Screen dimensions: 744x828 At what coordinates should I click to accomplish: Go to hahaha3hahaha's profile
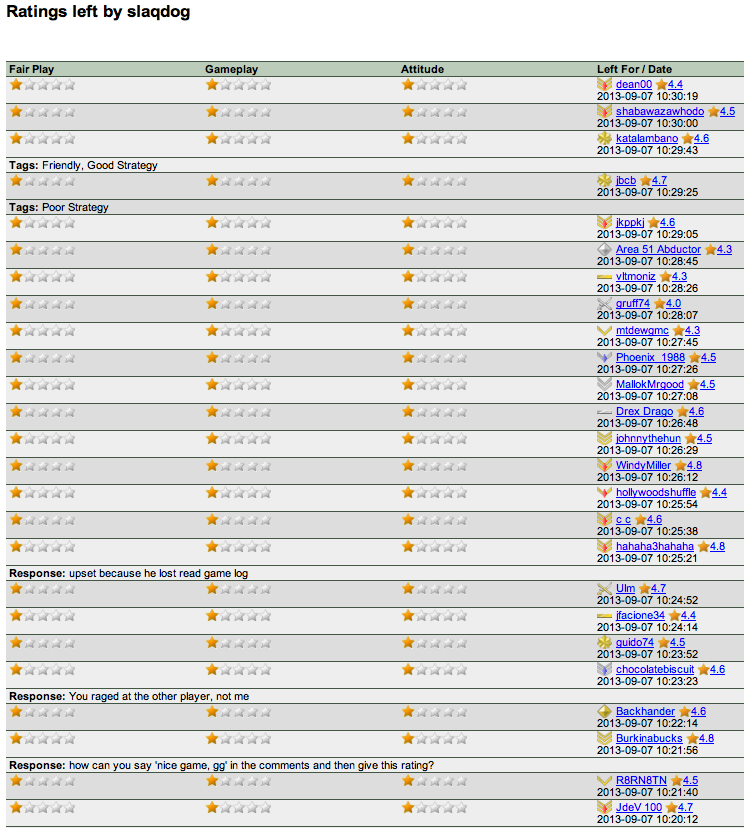pos(654,547)
